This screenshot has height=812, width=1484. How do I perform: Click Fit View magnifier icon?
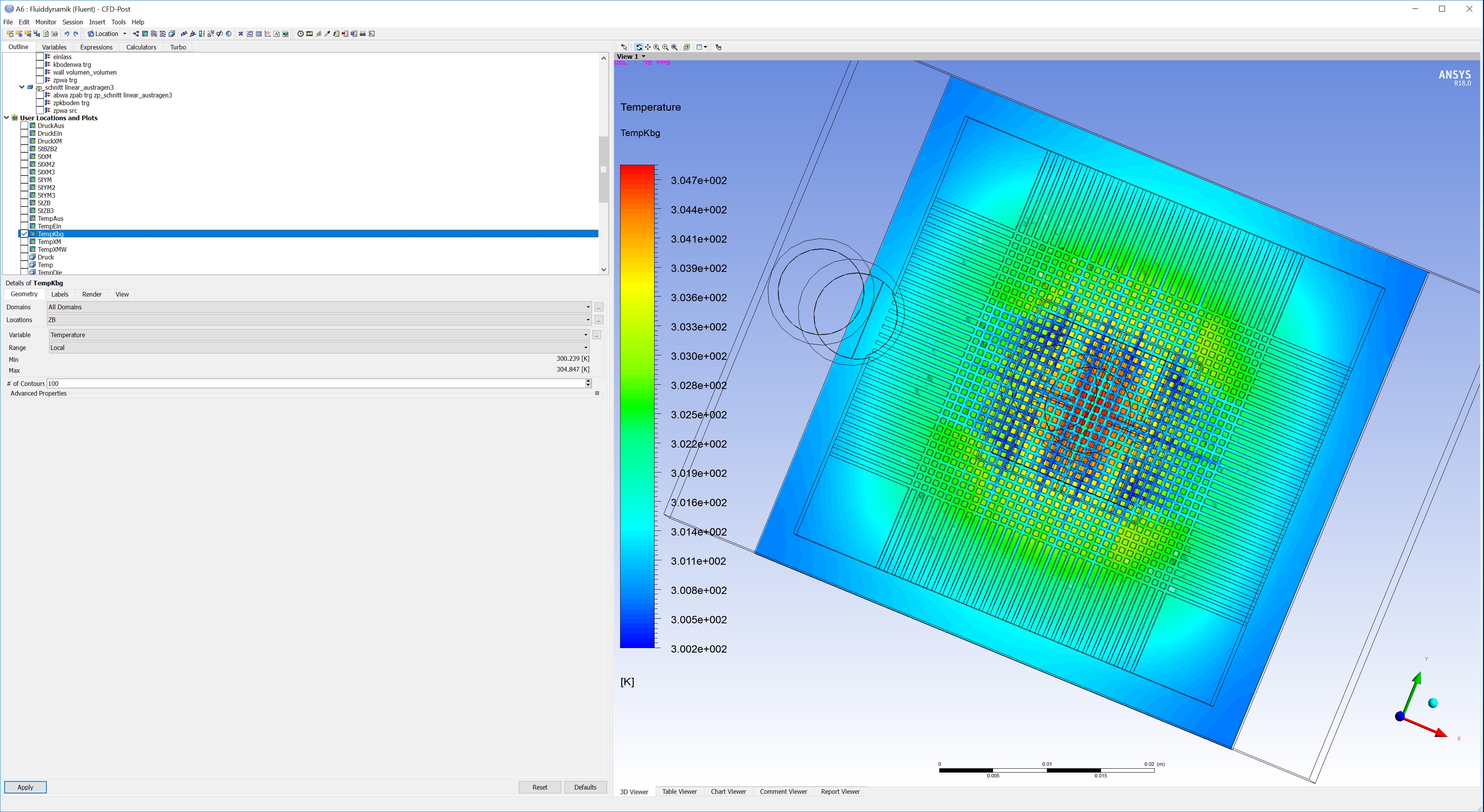pyautogui.click(x=675, y=47)
